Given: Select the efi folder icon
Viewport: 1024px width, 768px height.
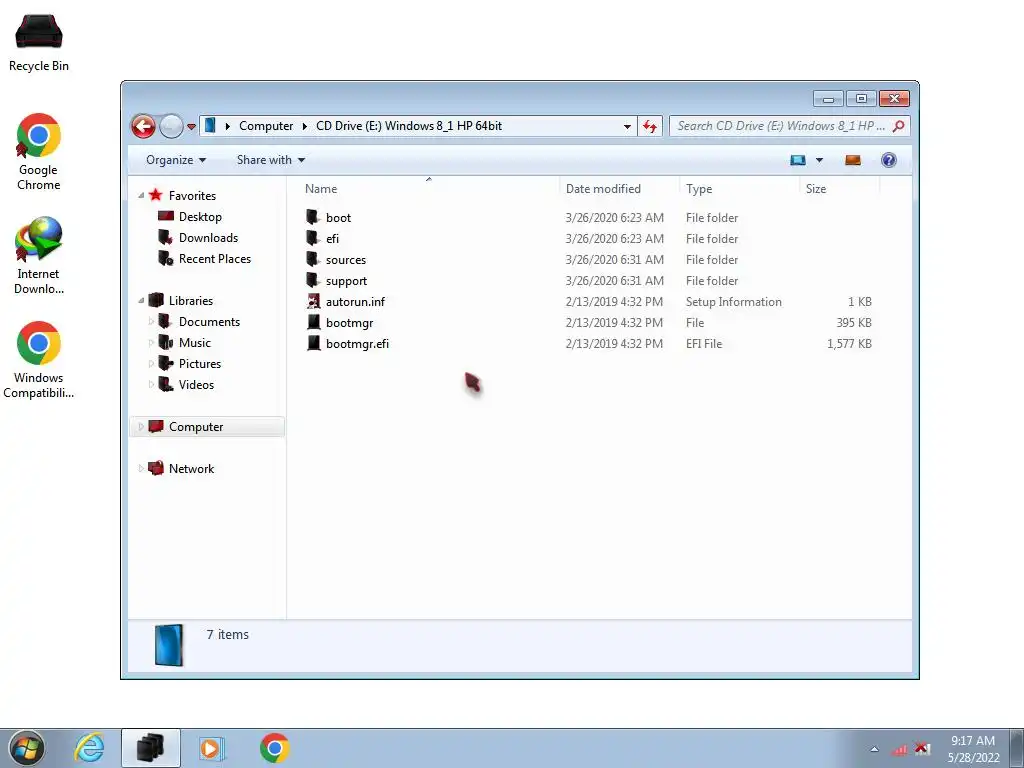Looking at the screenshot, I should [x=313, y=238].
